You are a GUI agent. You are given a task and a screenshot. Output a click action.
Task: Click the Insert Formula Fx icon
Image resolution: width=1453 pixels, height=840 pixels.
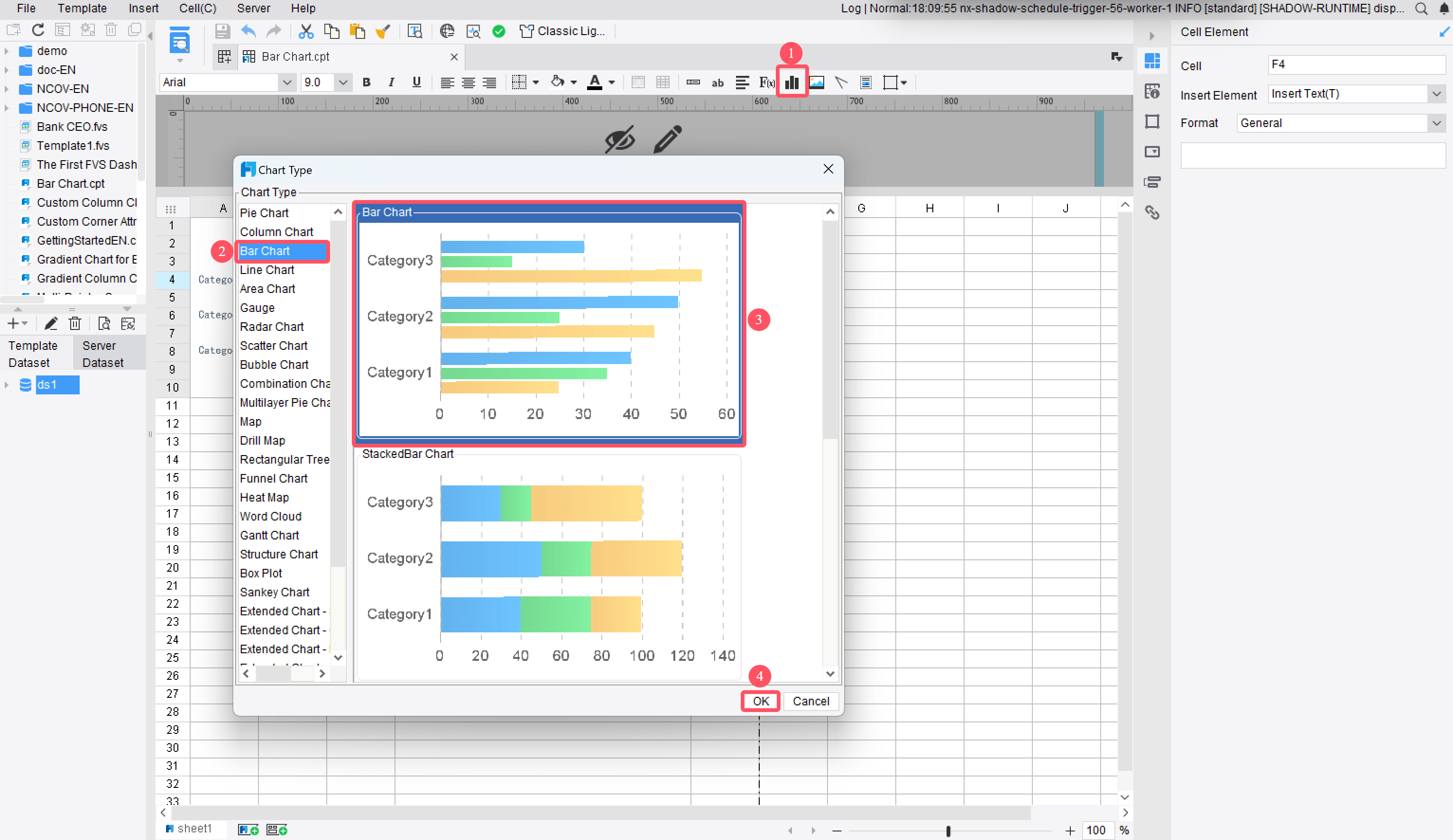click(x=766, y=82)
